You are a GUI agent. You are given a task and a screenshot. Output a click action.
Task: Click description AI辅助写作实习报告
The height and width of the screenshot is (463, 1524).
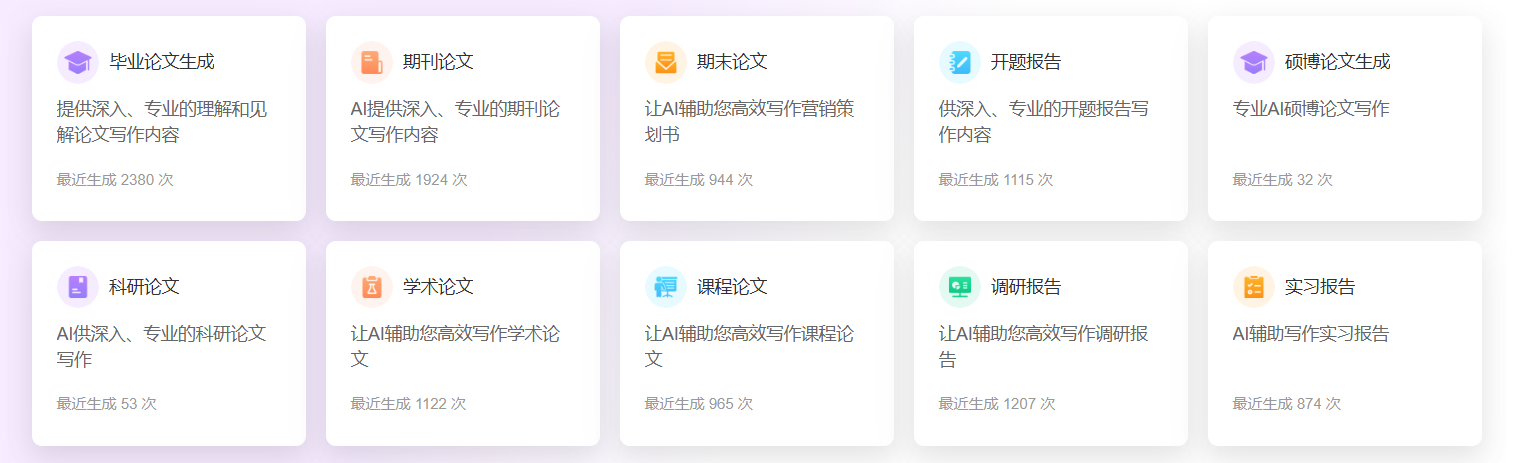[x=1311, y=334]
